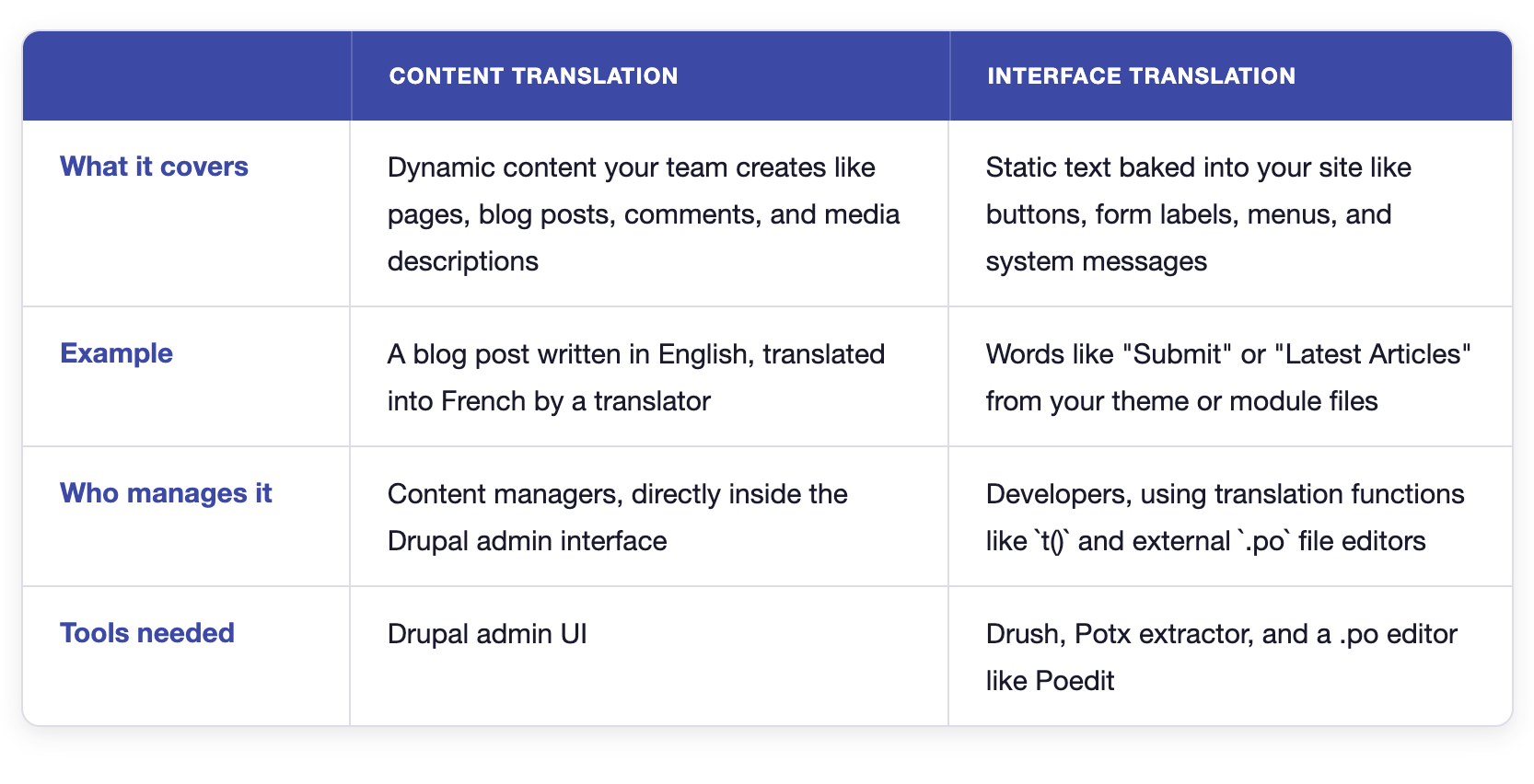Image resolution: width=1534 pixels, height=784 pixels.
Task: Click the cell starting 'Static text baked into your site'
Action: (x=1230, y=213)
